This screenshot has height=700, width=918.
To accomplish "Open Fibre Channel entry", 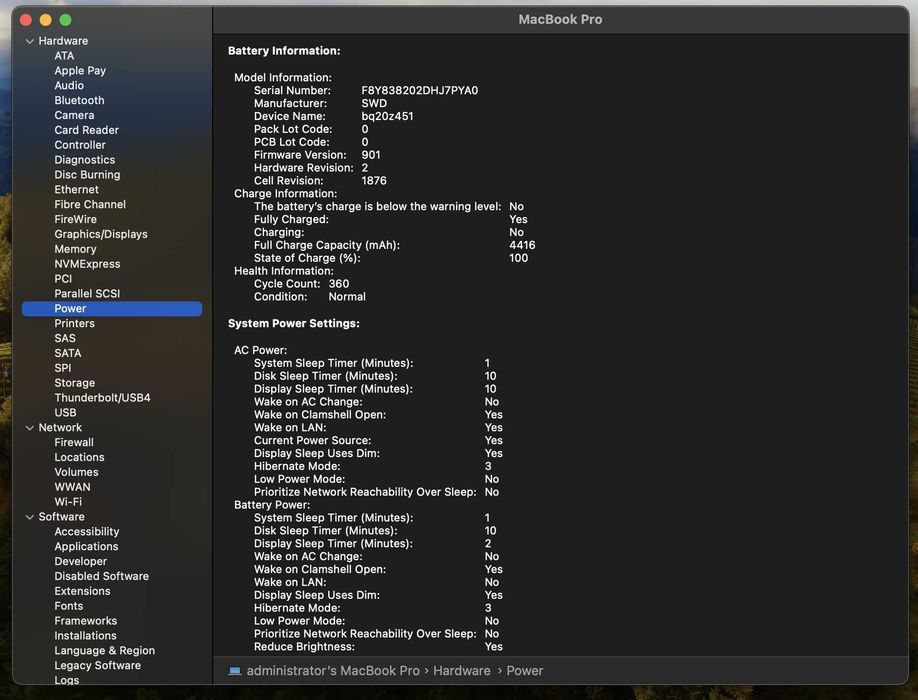I will click(x=90, y=204).
